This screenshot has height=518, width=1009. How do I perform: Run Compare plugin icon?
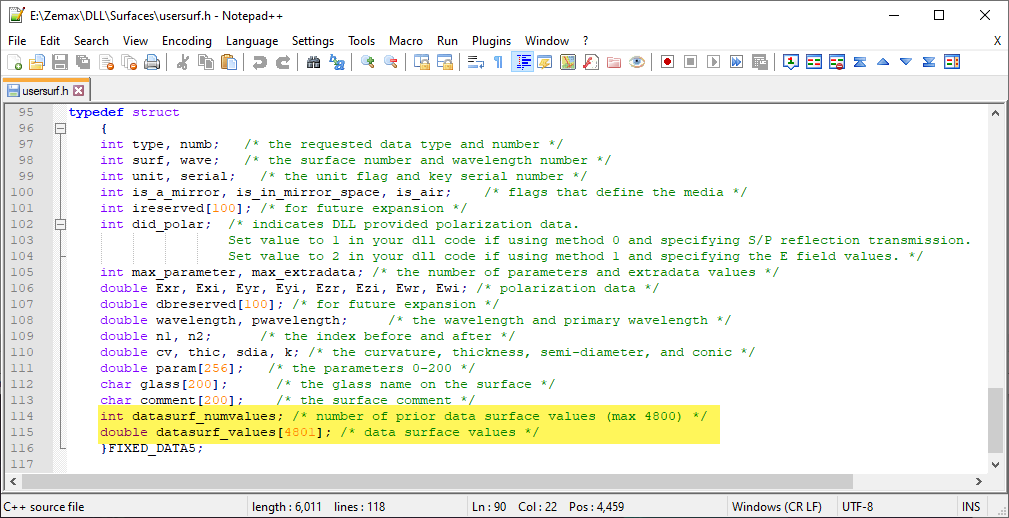pyautogui.click(x=814, y=62)
